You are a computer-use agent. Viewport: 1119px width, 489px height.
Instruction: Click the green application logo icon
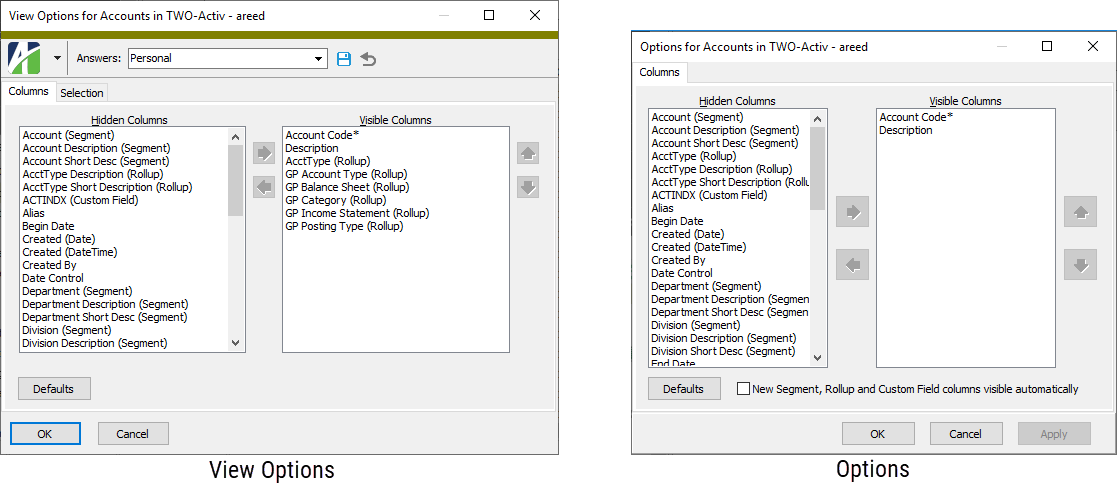(x=24, y=58)
